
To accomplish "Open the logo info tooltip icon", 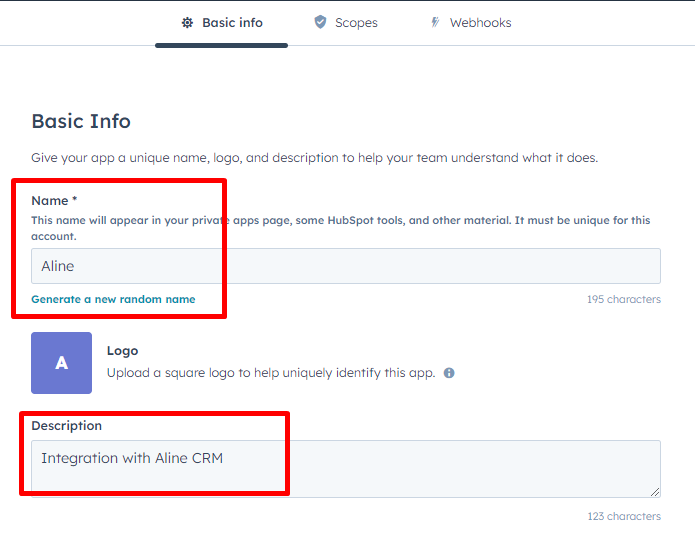I will (x=449, y=373).
